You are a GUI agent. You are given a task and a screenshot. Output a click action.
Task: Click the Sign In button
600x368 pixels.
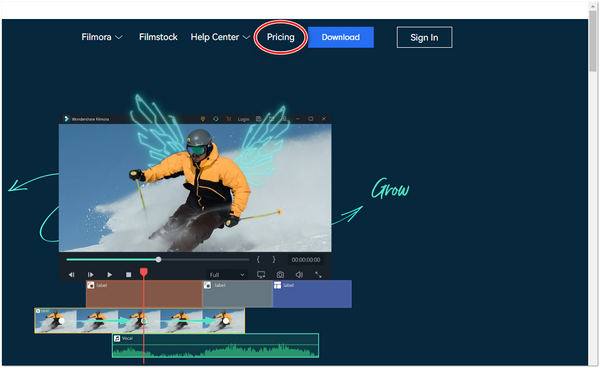pos(424,37)
